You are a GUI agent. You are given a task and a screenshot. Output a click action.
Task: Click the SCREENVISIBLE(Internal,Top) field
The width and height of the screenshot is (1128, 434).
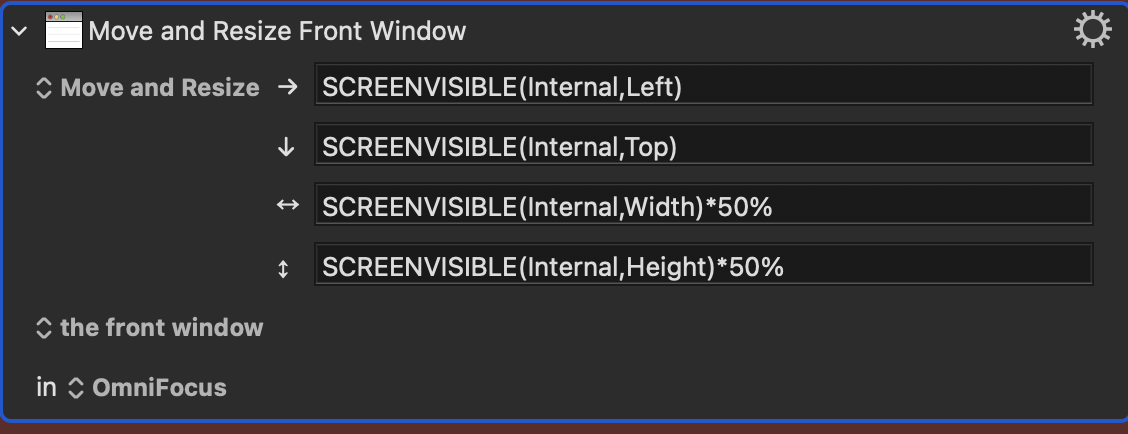click(x=703, y=147)
